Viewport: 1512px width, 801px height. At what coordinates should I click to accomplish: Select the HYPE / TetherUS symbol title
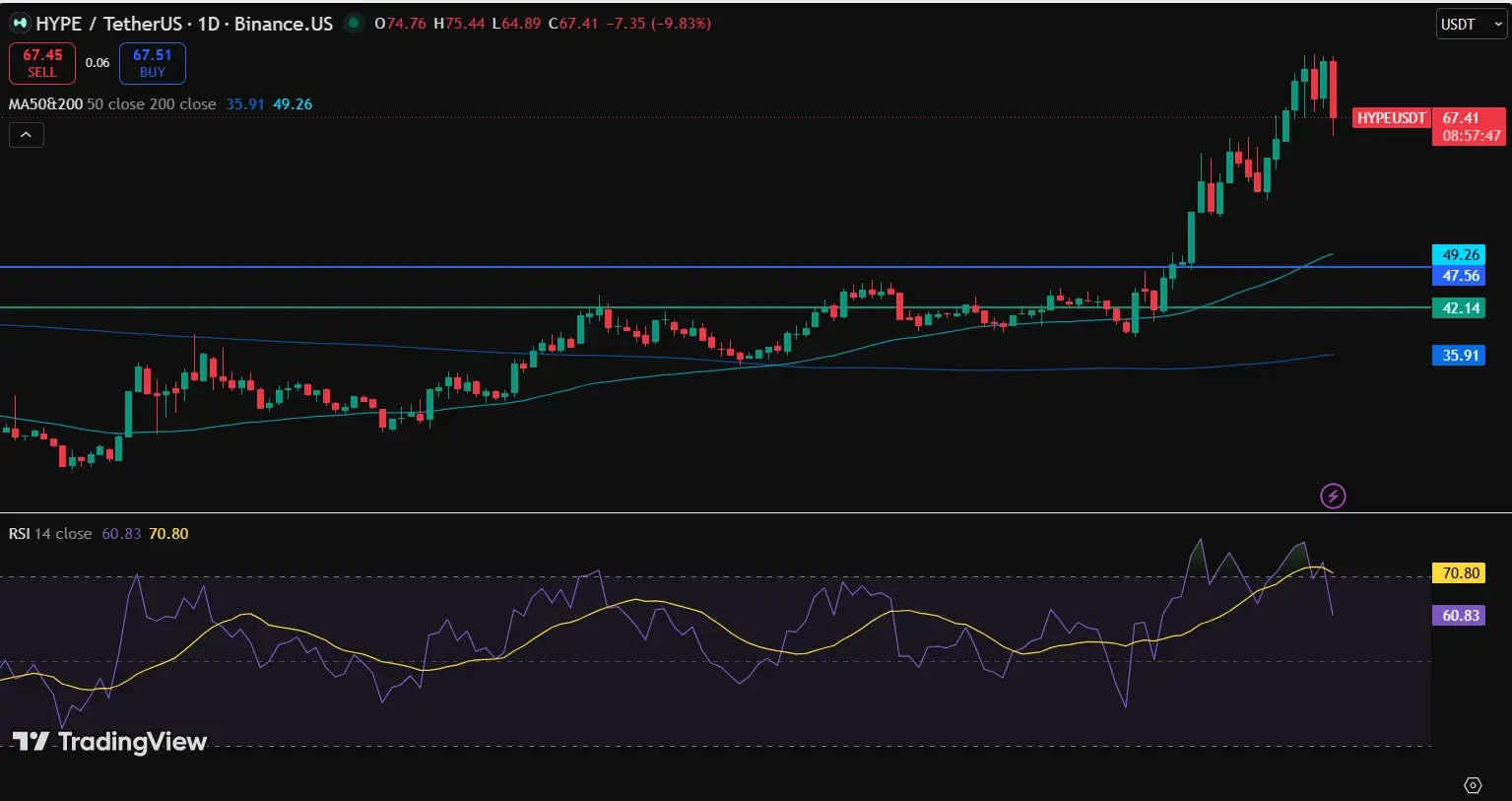click(x=108, y=23)
